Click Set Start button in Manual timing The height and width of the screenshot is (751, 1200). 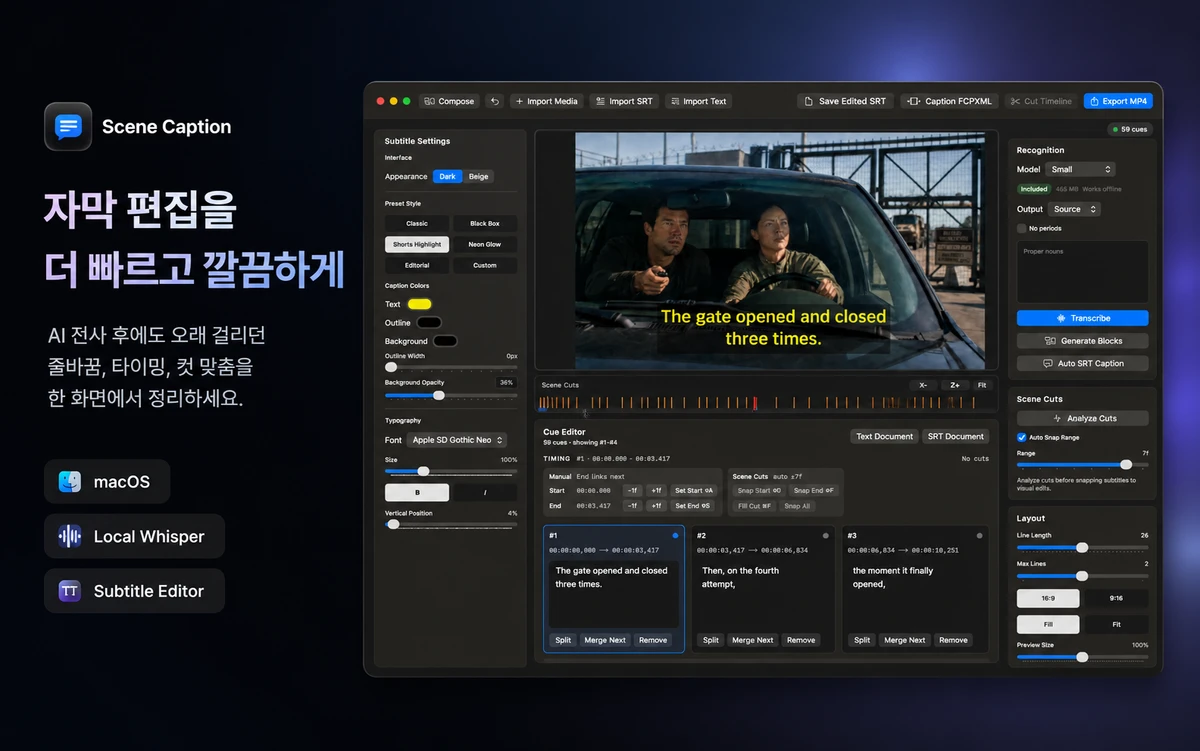[x=694, y=491]
